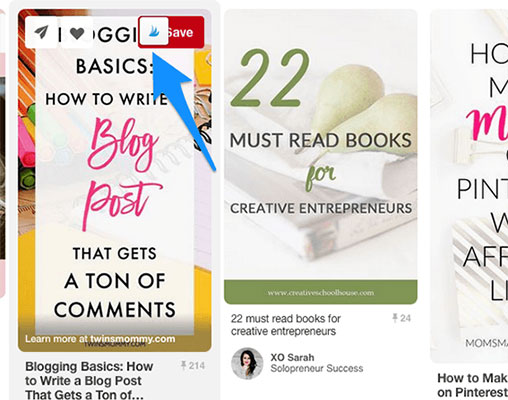Click the Learn more at twinsmommy.com link

pyautogui.click(x=100, y=339)
